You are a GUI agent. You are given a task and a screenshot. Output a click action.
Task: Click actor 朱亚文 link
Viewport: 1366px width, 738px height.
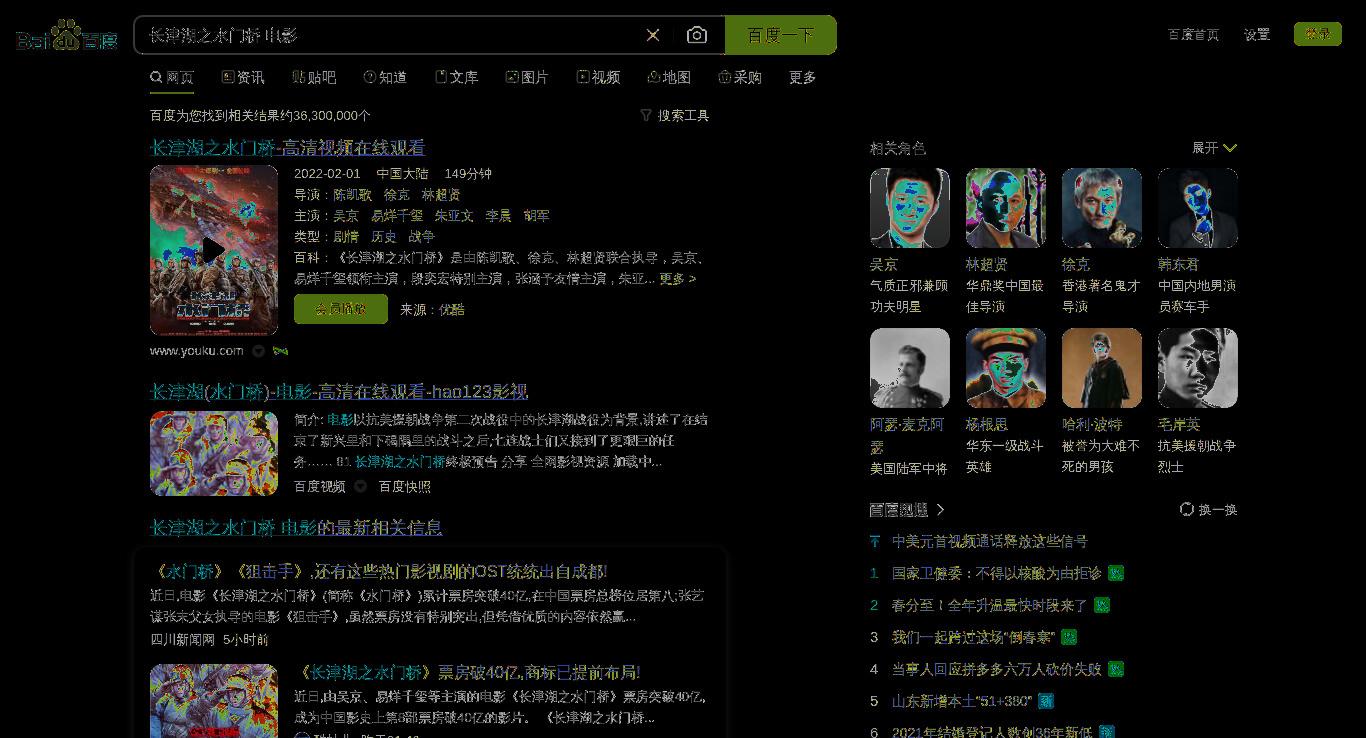pos(454,216)
